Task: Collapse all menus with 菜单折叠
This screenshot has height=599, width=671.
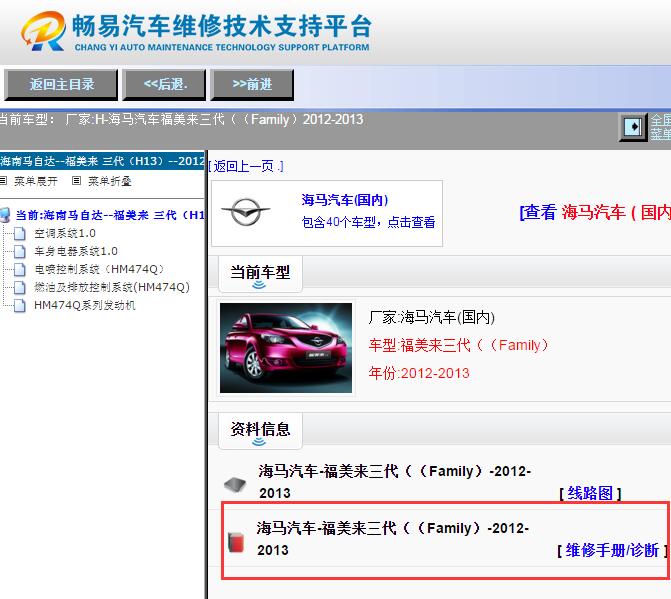Action: point(110,181)
